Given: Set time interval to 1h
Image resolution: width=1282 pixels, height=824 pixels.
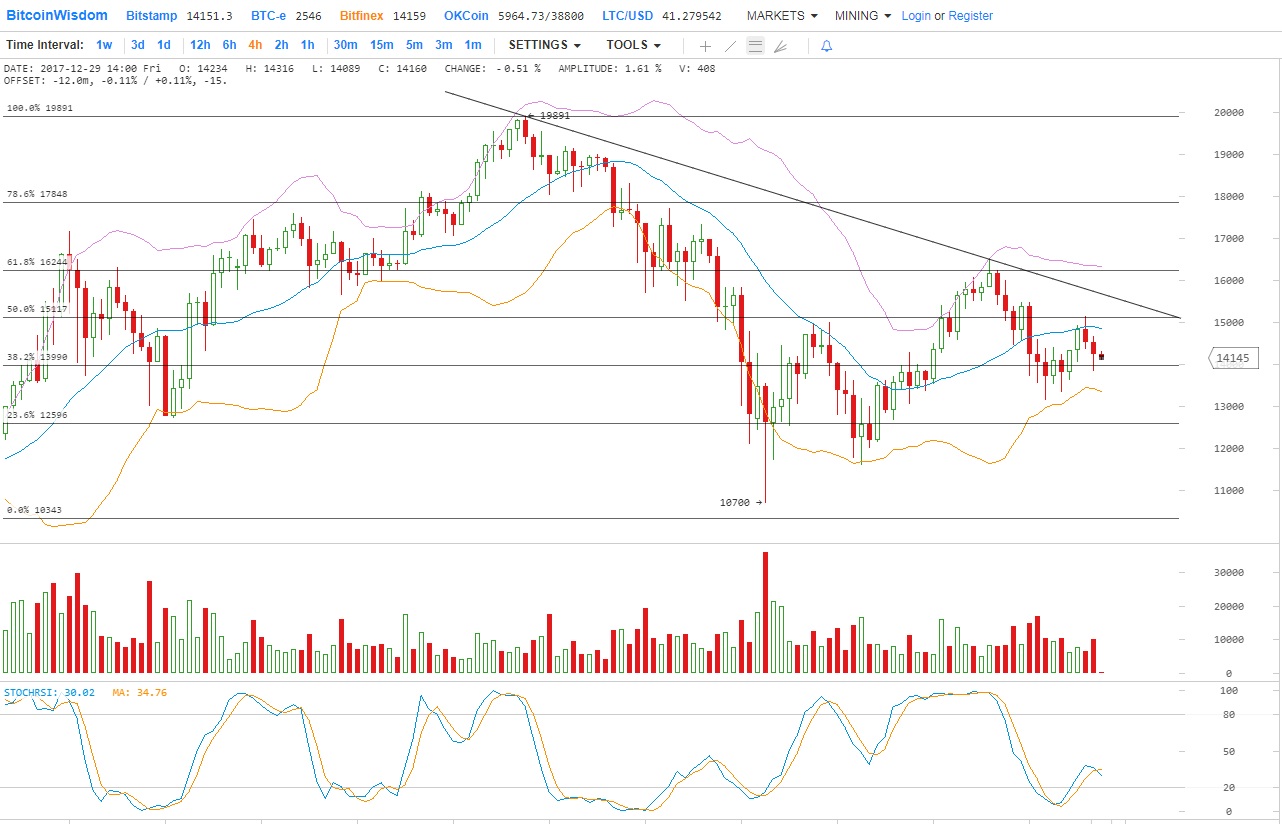Looking at the screenshot, I should [x=308, y=45].
